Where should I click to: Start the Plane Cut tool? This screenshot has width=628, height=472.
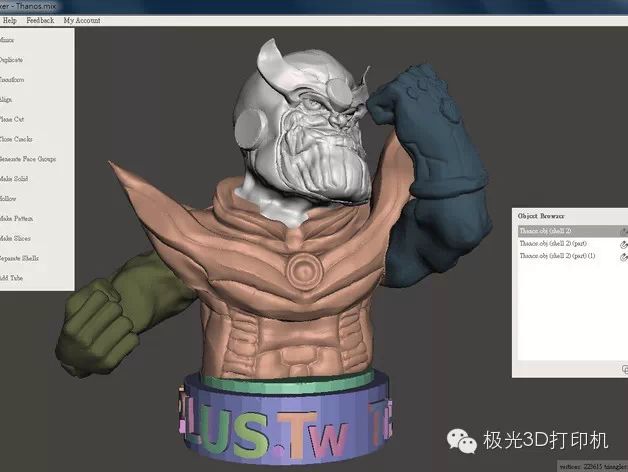pos(12,119)
